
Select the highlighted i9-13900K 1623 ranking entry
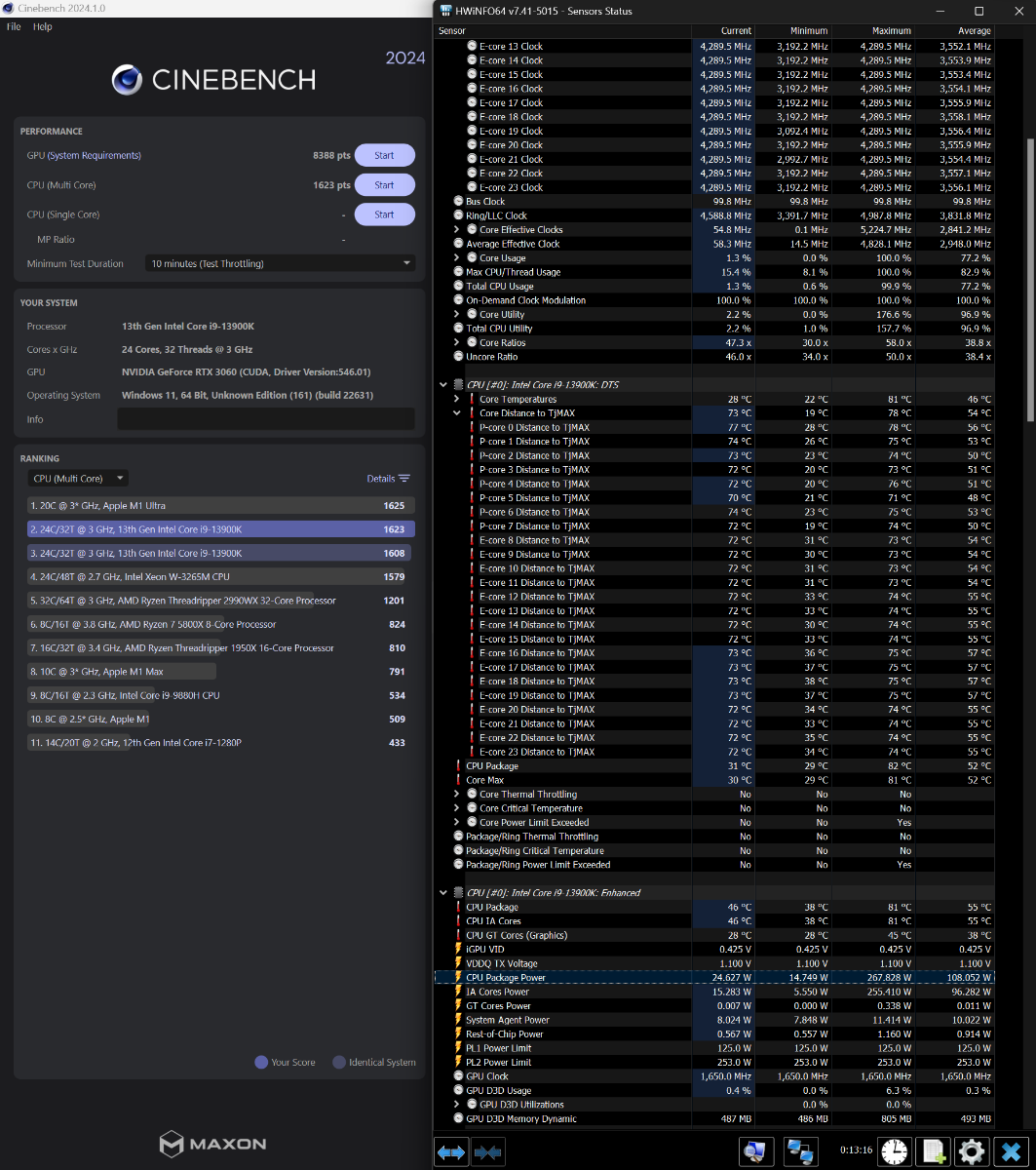click(x=221, y=529)
